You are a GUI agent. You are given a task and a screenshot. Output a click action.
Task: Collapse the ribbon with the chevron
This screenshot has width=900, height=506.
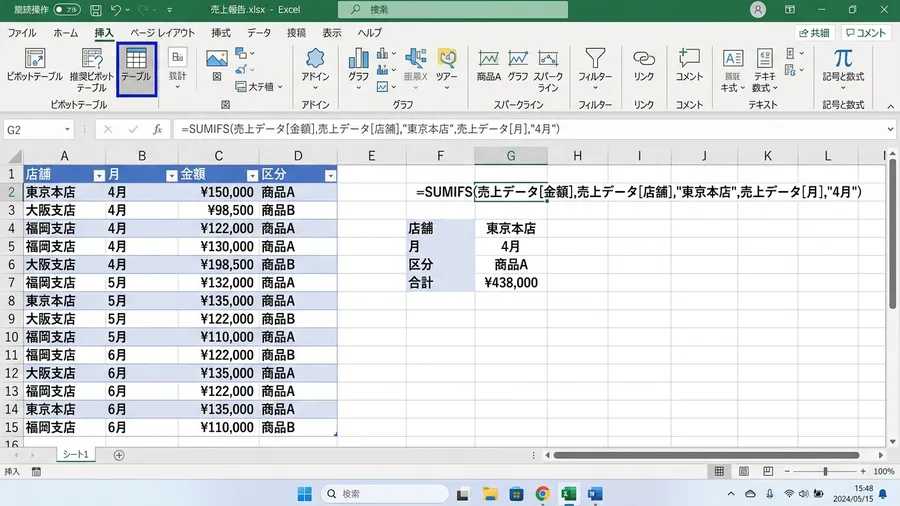tap(890, 106)
